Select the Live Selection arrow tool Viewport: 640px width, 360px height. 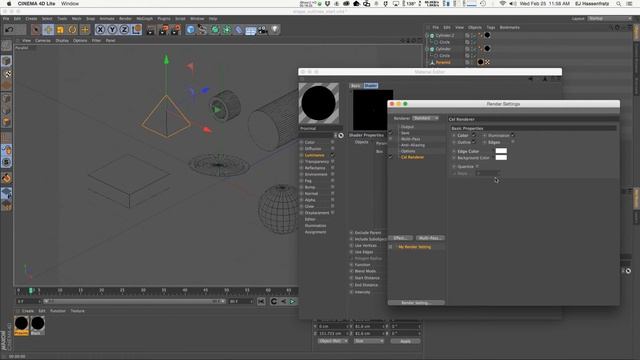tap(36, 29)
